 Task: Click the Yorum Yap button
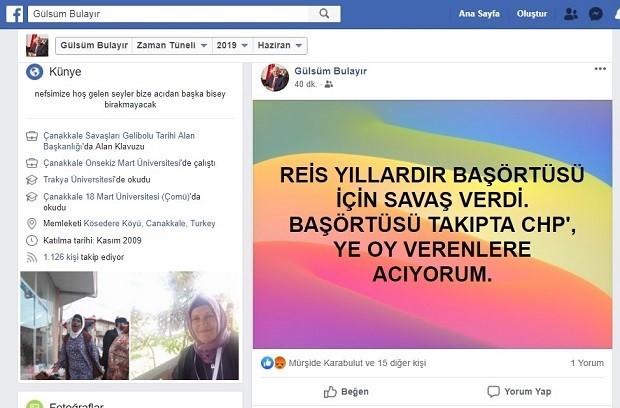[x=519, y=392]
